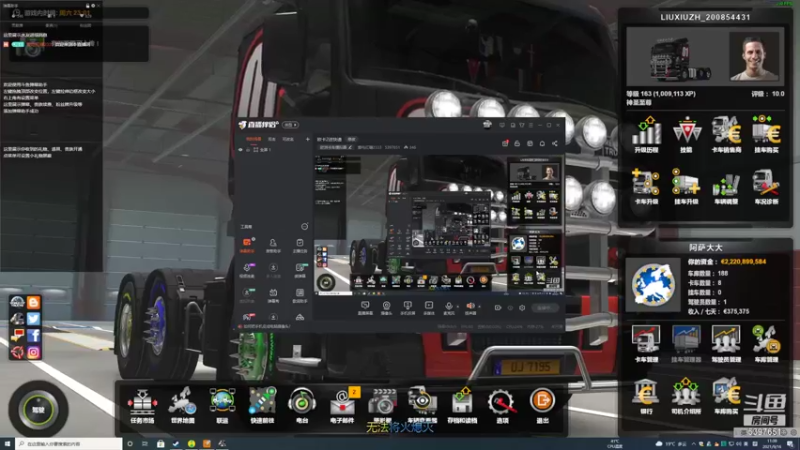Open the Instagram social shortcut
Viewport: 800px width, 450px height.
click(34, 352)
